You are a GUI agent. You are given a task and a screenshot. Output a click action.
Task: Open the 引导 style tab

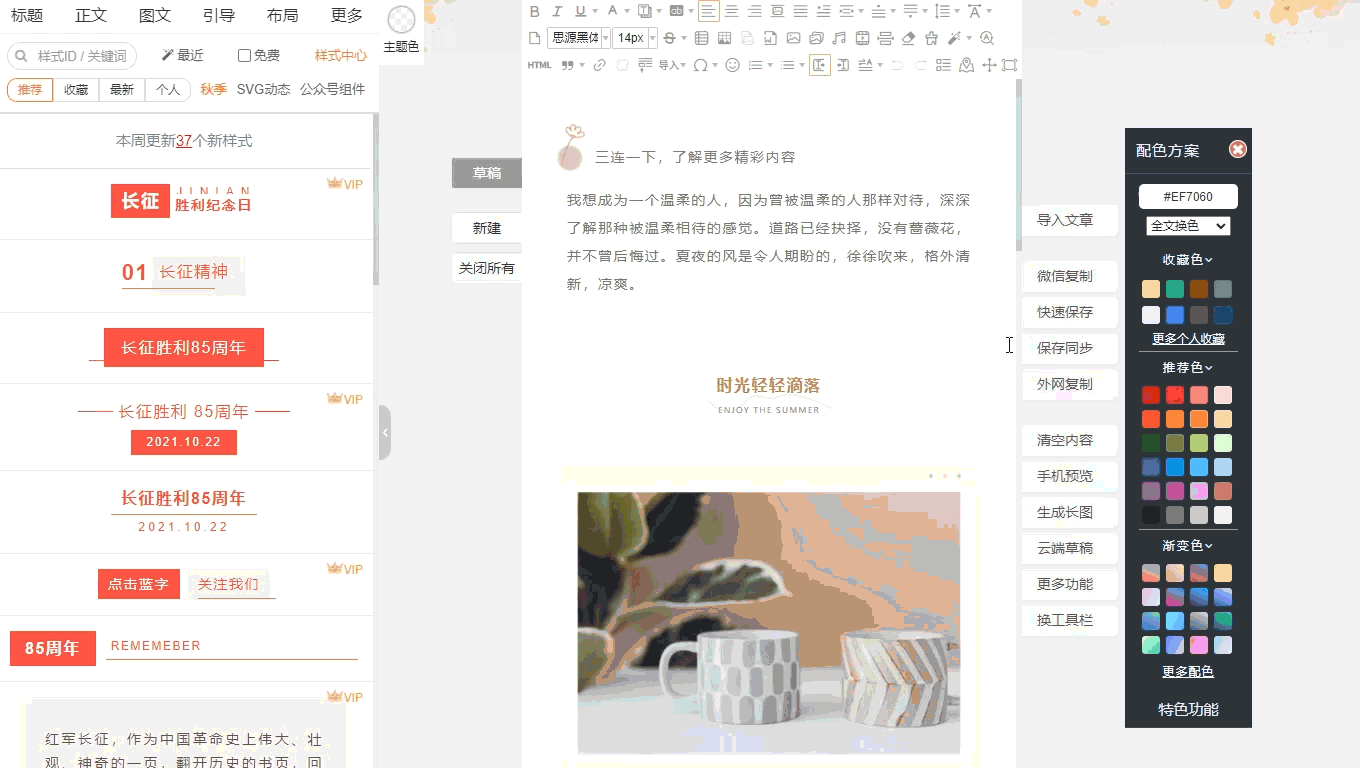219,16
